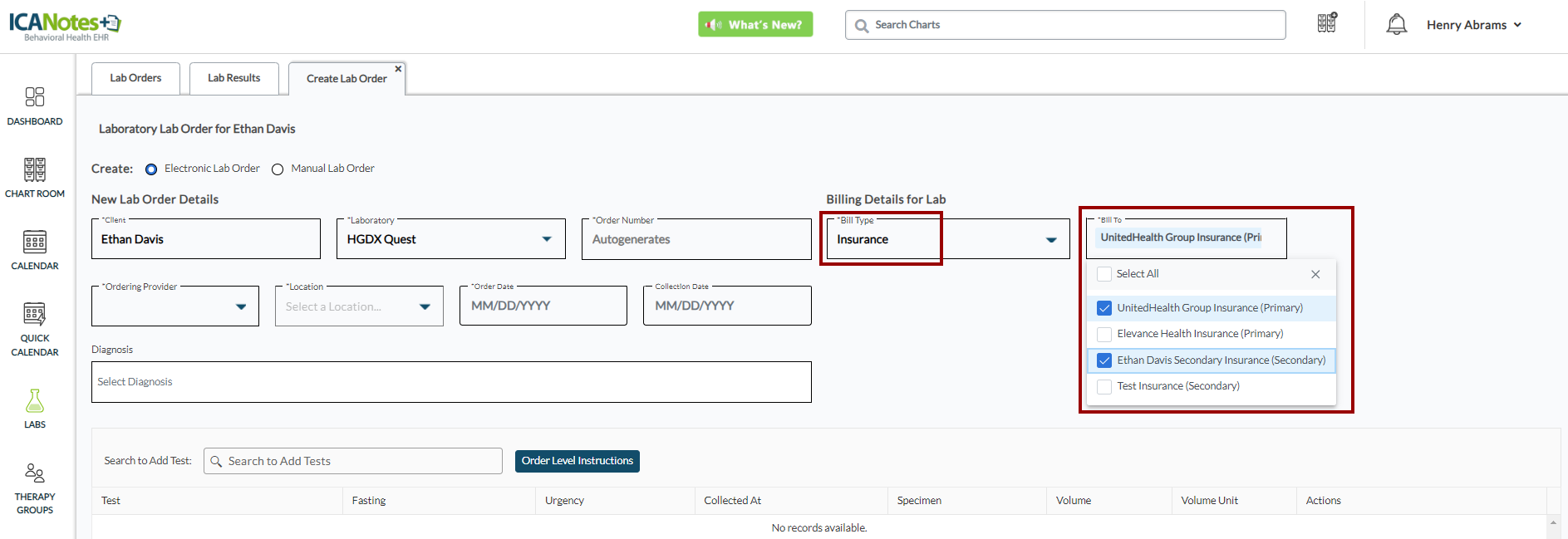The width and height of the screenshot is (1568, 539).
Task: Open the Henry Abrams user menu
Action: pos(1474,25)
